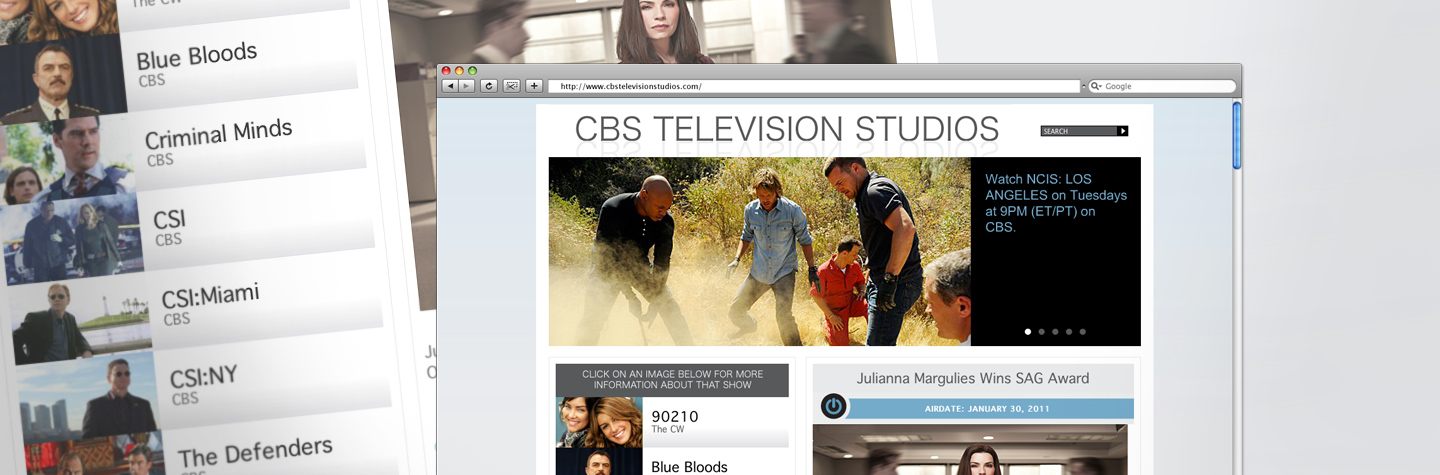Select fourth carousel dot
The image size is (1440, 475).
tap(1069, 331)
